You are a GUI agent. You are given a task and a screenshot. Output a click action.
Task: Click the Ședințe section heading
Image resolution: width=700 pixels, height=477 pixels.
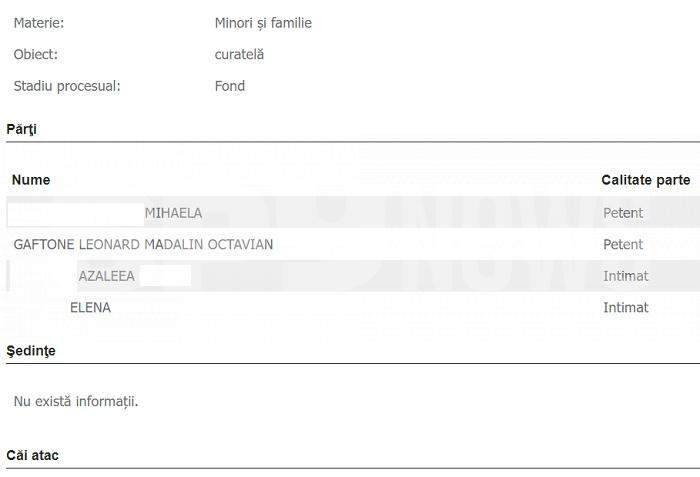tap(31, 351)
